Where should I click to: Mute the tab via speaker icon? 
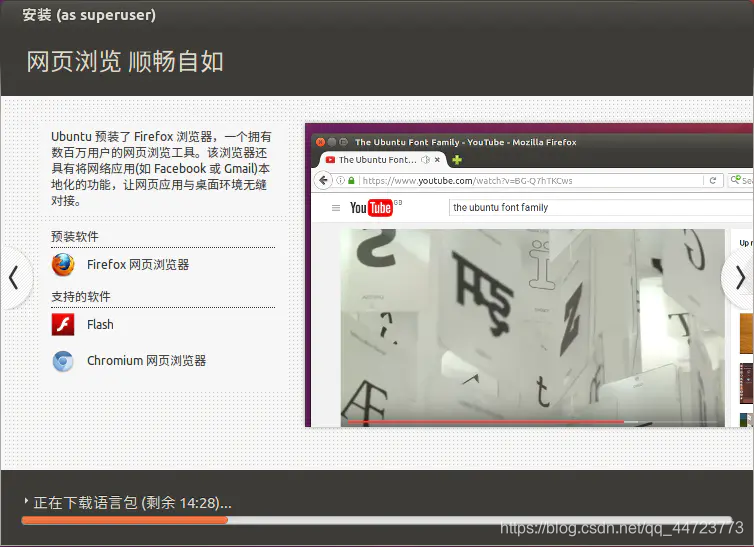coord(426,160)
